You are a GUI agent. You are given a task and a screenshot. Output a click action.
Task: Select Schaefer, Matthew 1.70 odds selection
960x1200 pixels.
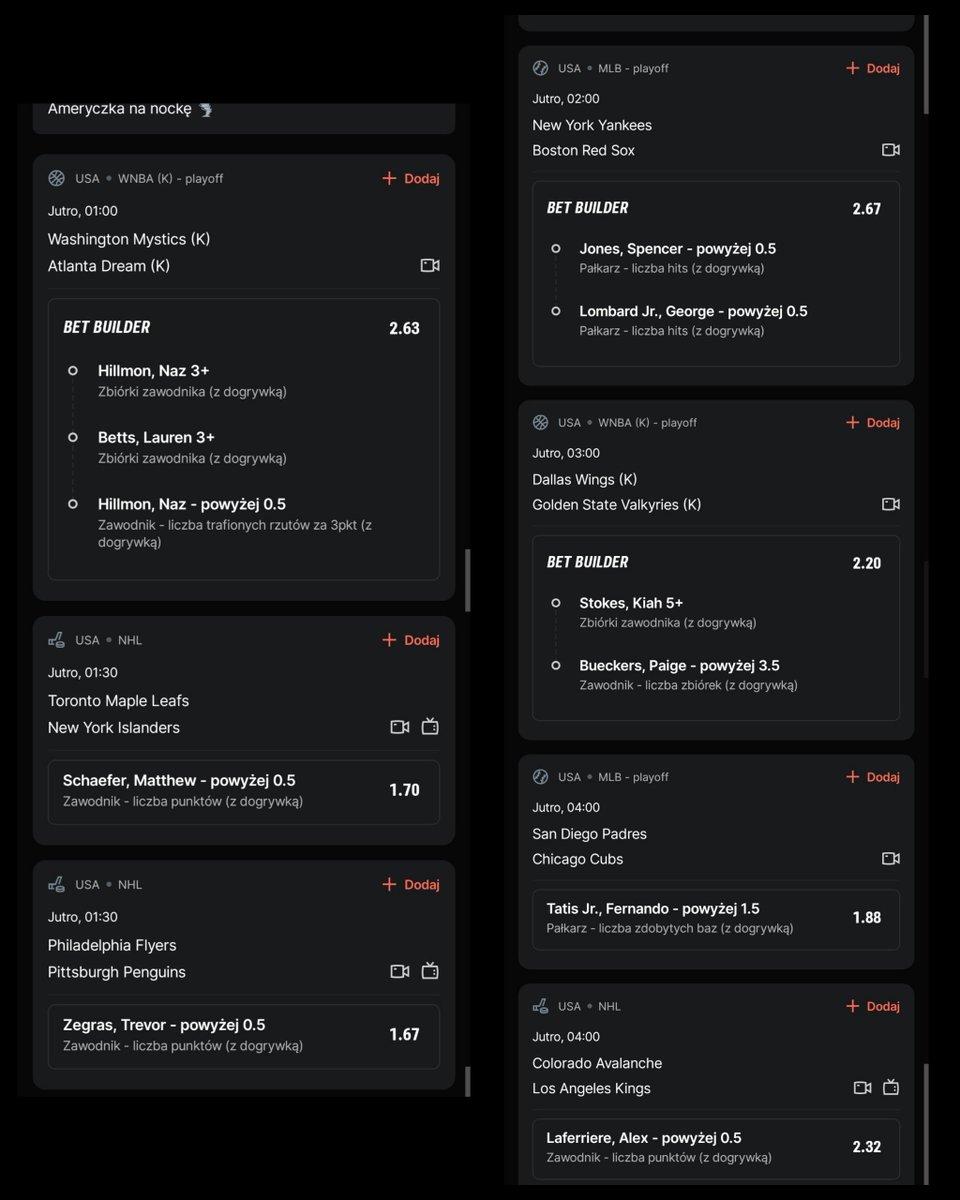click(x=244, y=790)
